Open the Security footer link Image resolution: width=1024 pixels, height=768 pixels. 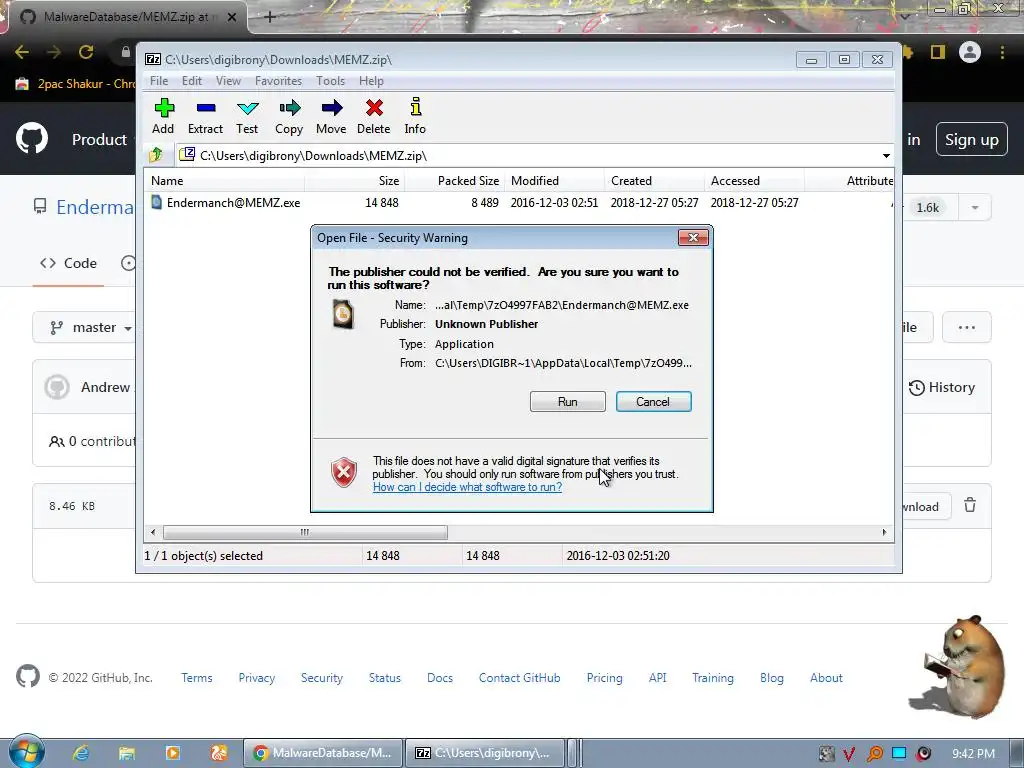(321, 678)
